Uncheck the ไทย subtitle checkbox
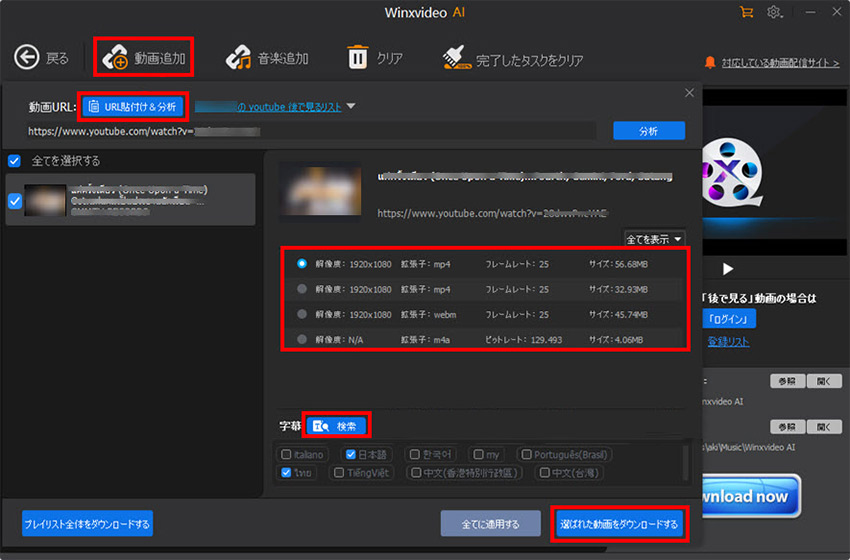The width and height of the screenshot is (850, 560). click(x=286, y=473)
